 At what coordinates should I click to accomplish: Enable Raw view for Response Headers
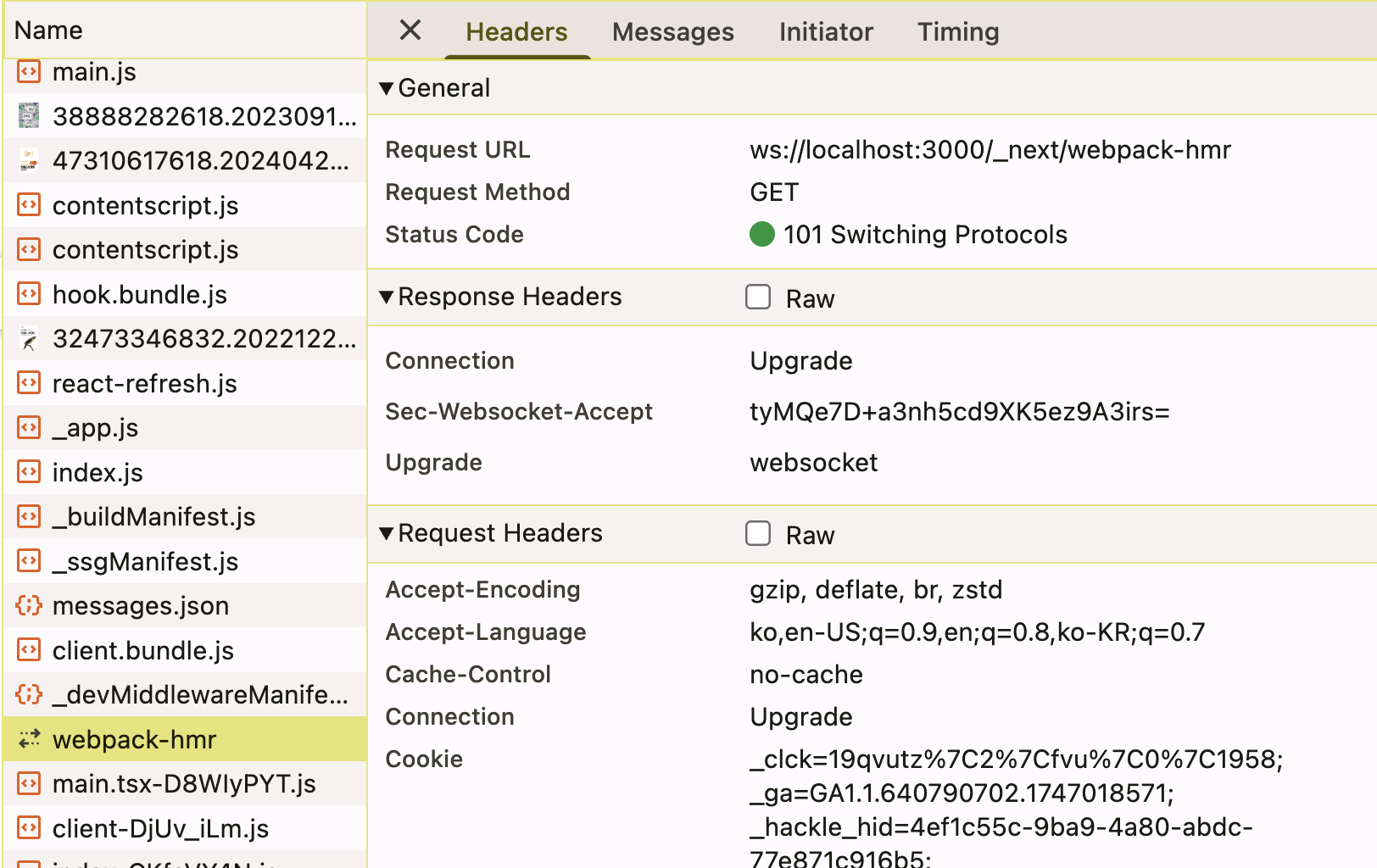[x=758, y=298]
